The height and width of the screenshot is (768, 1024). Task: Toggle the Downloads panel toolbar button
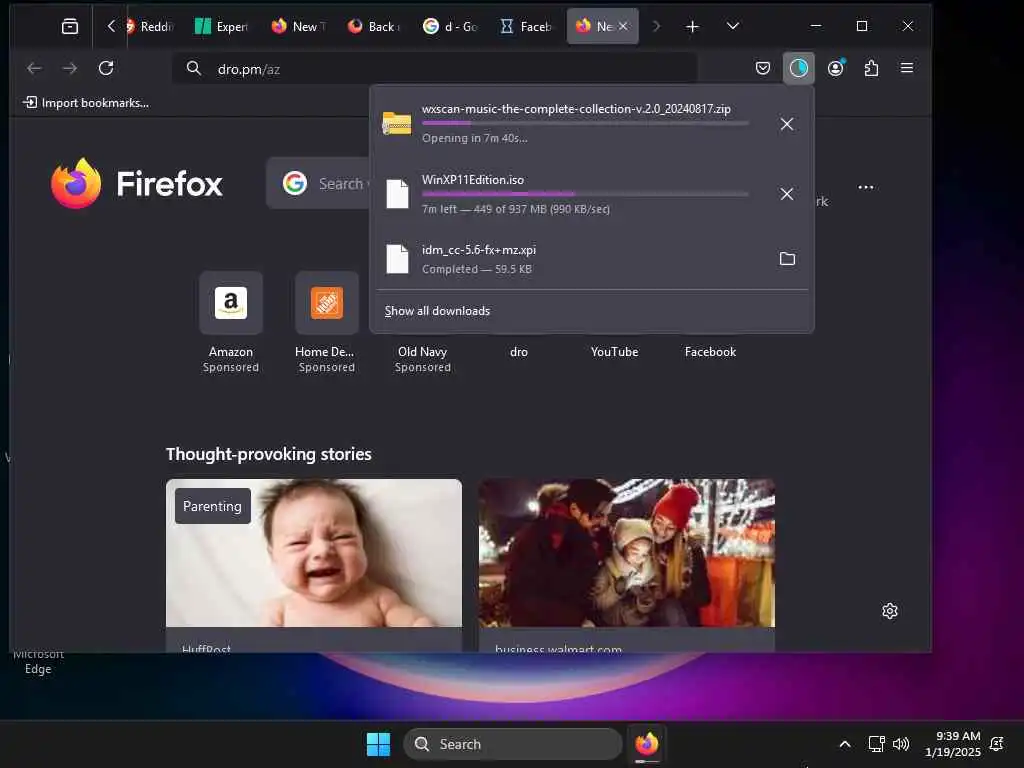(799, 68)
